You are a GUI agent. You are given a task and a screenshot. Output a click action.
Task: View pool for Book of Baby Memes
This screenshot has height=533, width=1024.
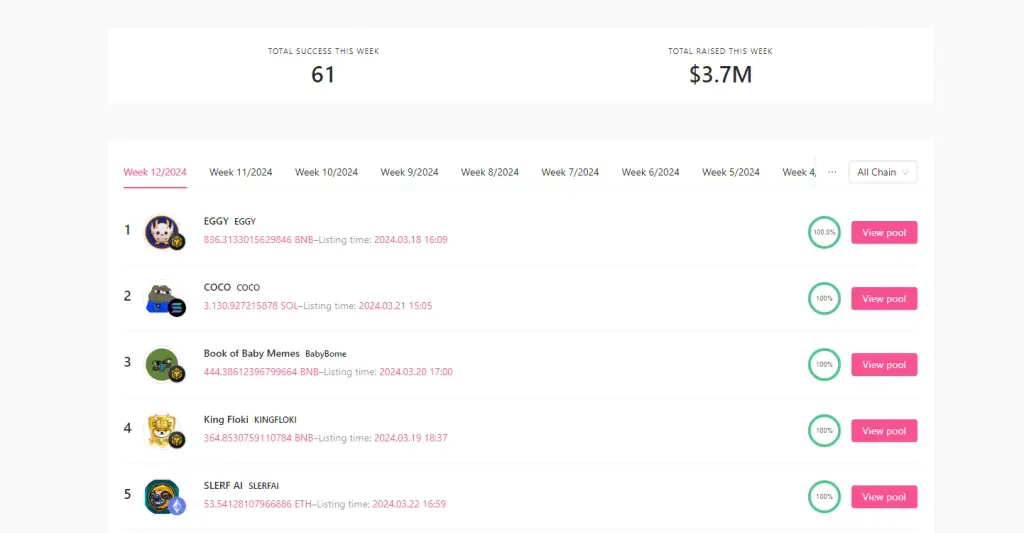click(884, 364)
